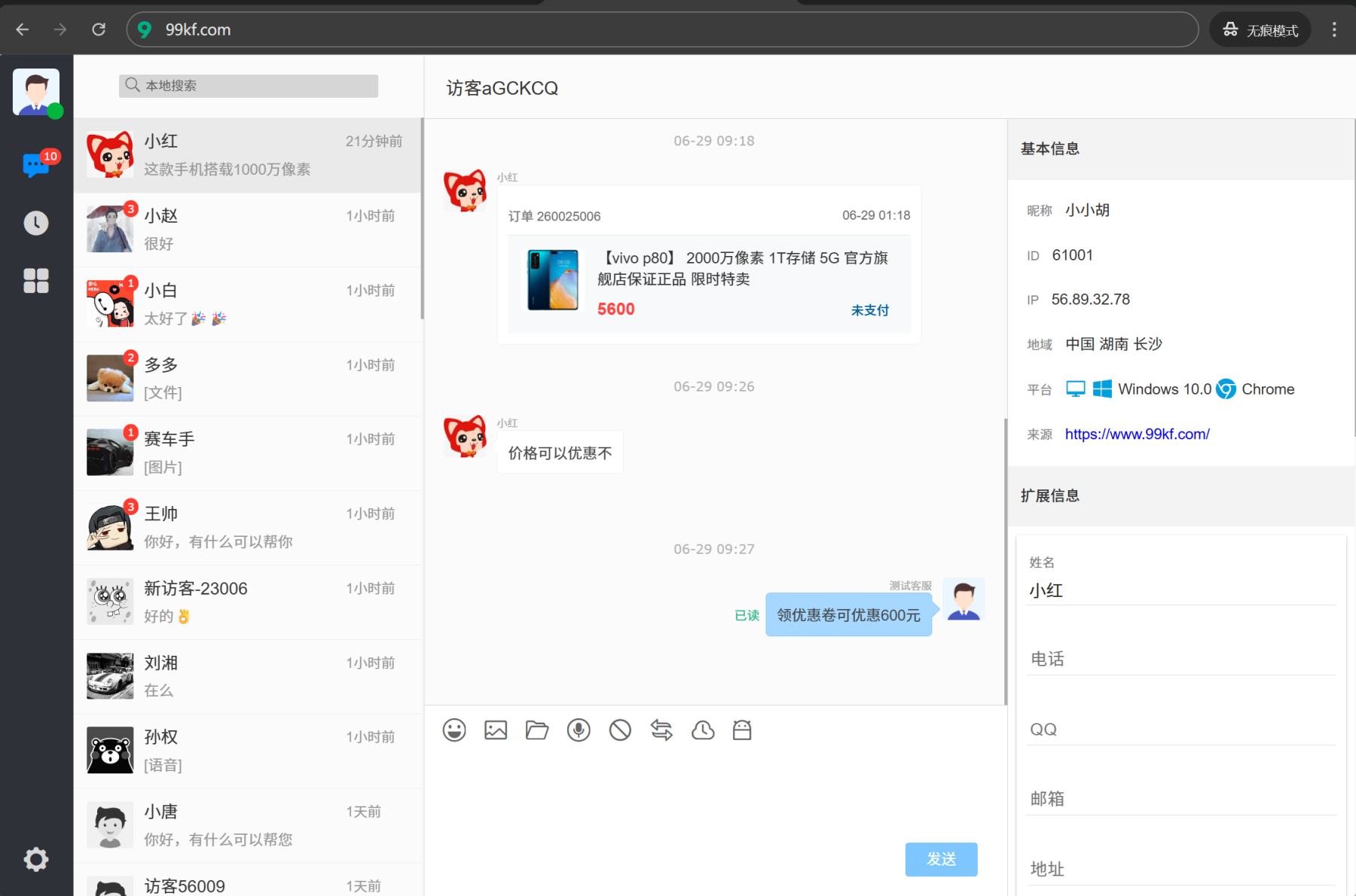Open the file sending folder icon
Image resolution: width=1356 pixels, height=896 pixels.
coord(537,730)
